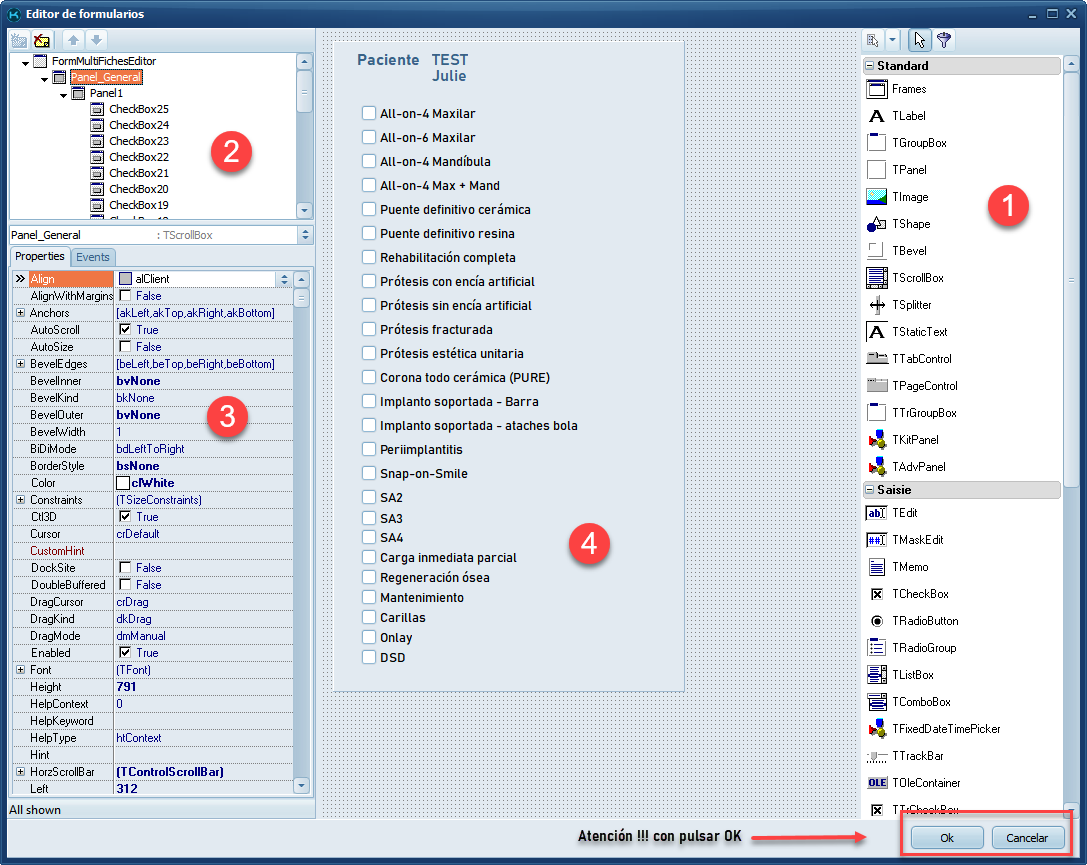Select TCheckBox in the Saisie palette
Image resolution: width=1087 pixels, height=865 pixels.
click(x=876, y=594)
